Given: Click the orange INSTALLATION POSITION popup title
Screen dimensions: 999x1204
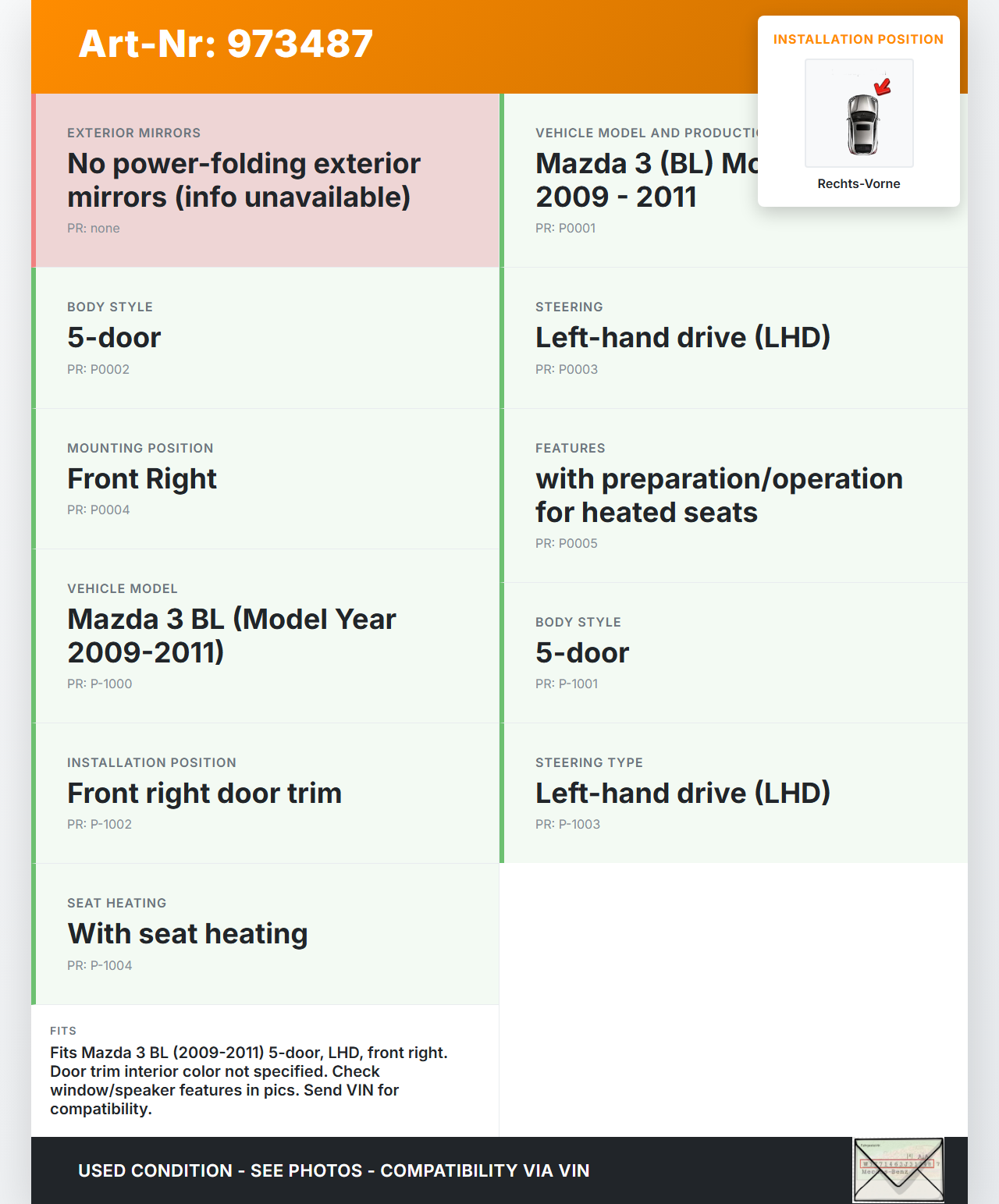Looking at the screenshot, I should (x=858, y=40).
